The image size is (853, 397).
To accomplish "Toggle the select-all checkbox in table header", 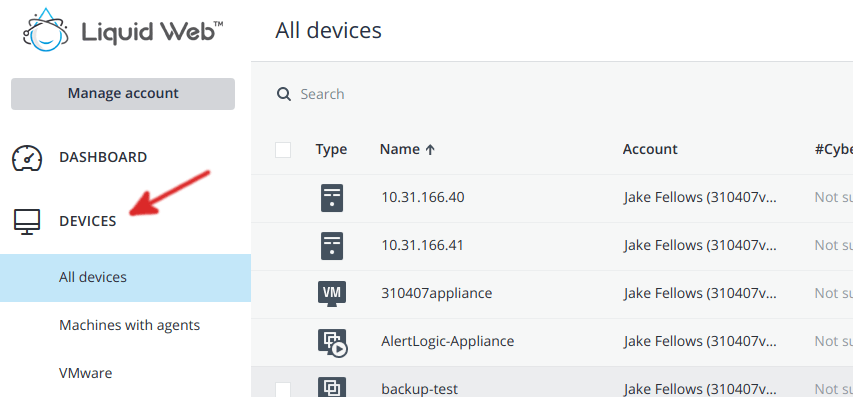I will [x=283, y=150].
